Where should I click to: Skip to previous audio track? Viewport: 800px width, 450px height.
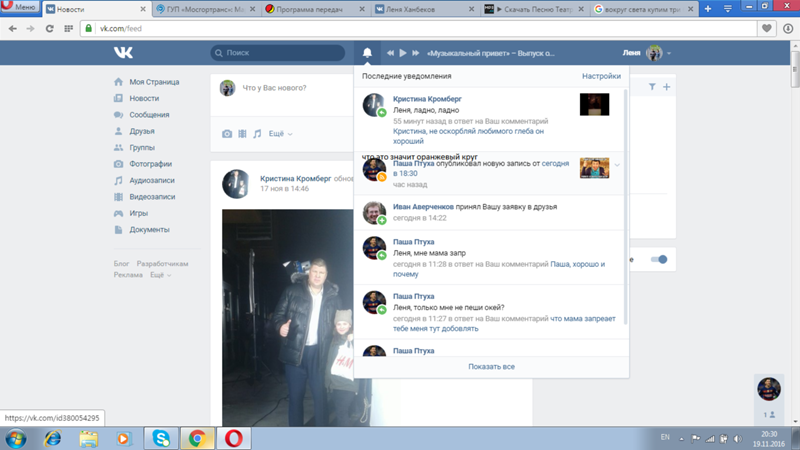pos(390,53)
